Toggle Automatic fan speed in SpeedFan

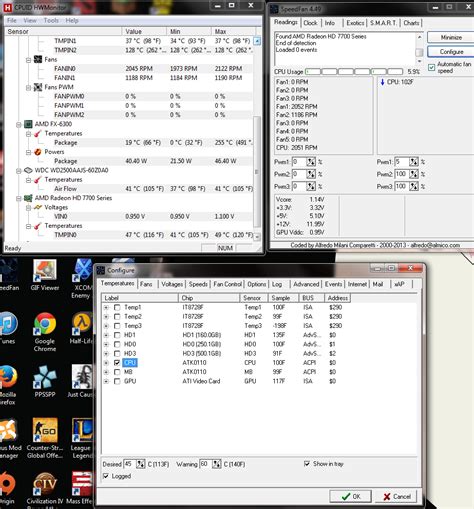432,67
